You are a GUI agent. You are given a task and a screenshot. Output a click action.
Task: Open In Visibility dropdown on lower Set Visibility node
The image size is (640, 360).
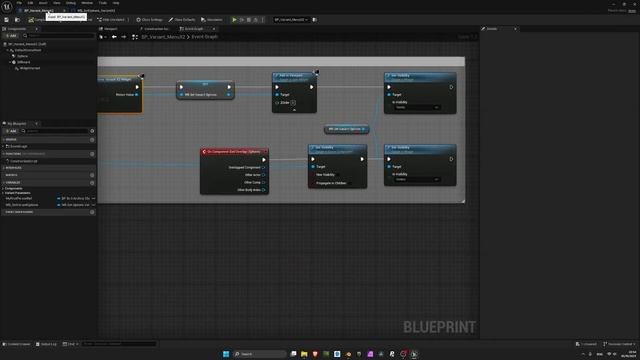417,179
